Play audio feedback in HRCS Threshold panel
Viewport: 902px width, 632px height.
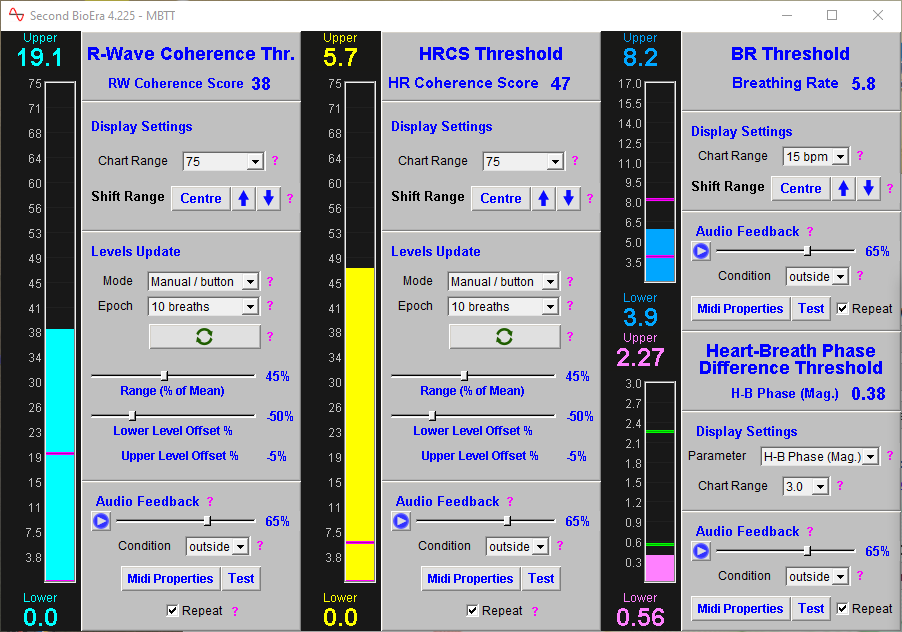click(x=400, y=520)
